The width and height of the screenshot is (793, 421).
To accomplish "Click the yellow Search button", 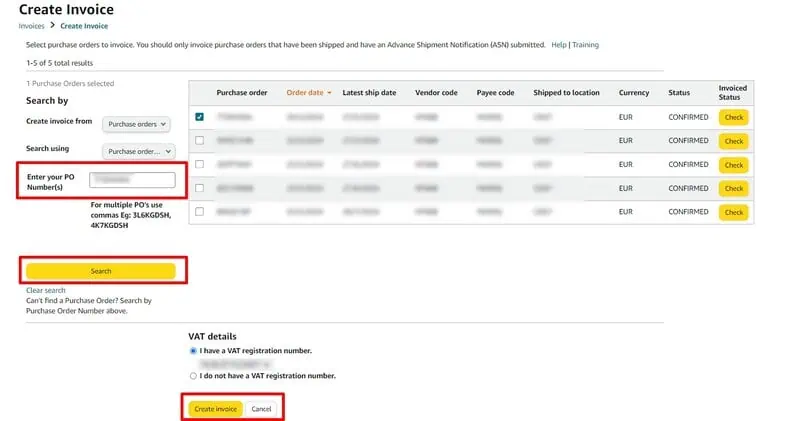I will 101,271.
